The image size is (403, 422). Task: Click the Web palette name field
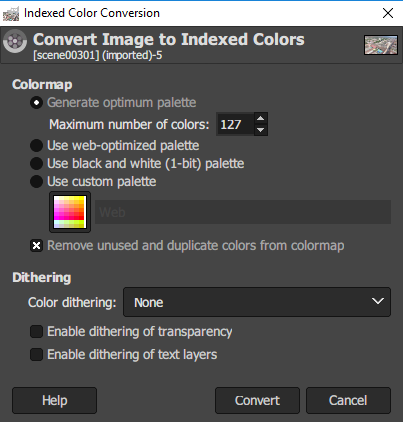(243, 212)
